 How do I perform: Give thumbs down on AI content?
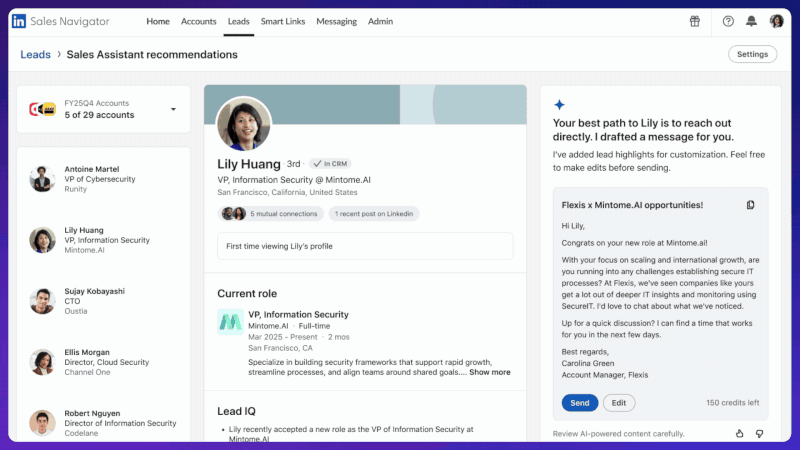click(759, 433)
